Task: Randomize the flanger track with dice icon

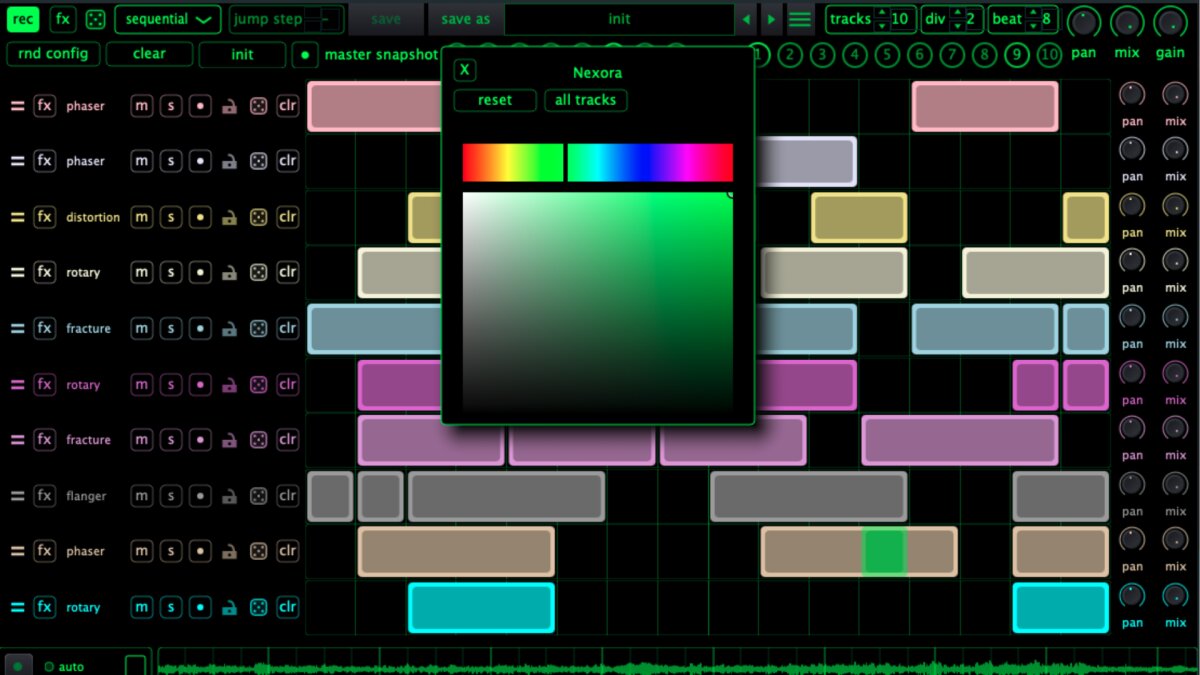Action: (x=258, y=495)
